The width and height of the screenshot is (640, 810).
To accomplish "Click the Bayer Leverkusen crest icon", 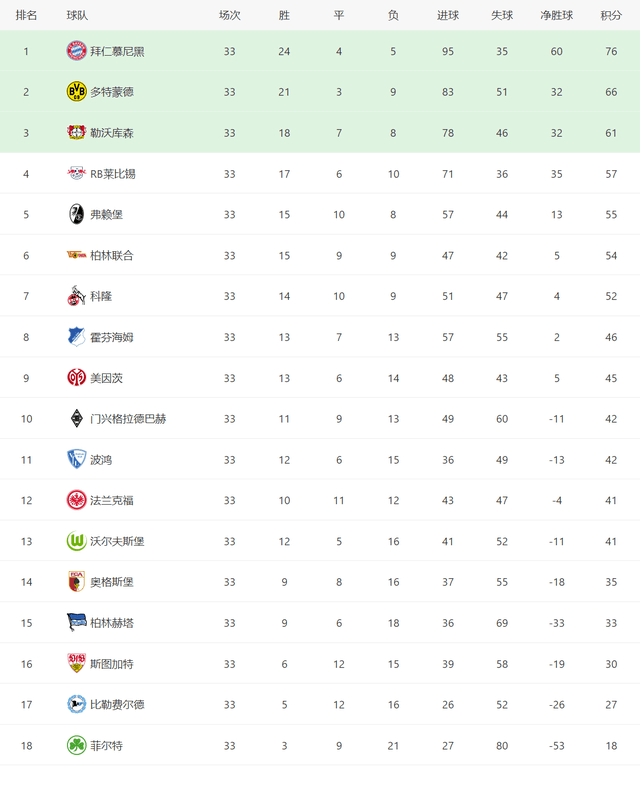I will tap(76, 132).
